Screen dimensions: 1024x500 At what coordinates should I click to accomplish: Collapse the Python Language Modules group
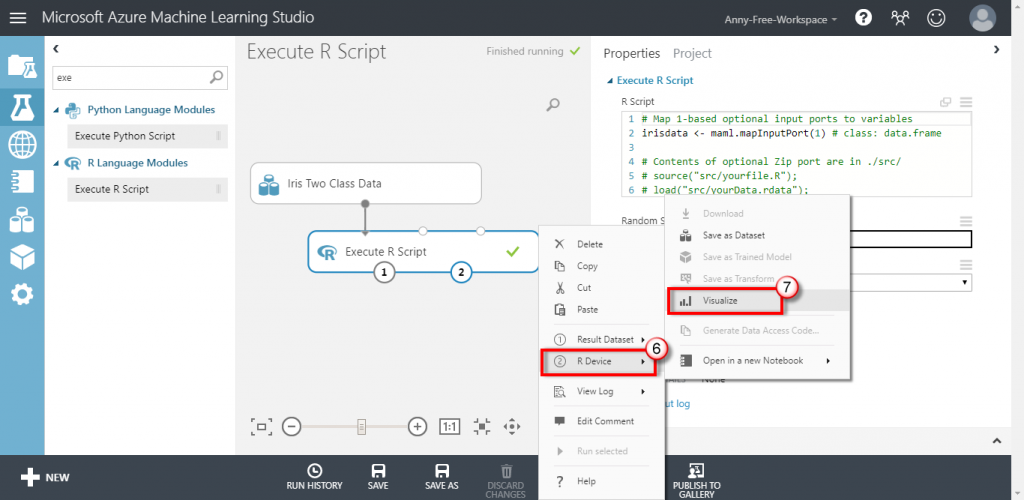coord(56,110)
